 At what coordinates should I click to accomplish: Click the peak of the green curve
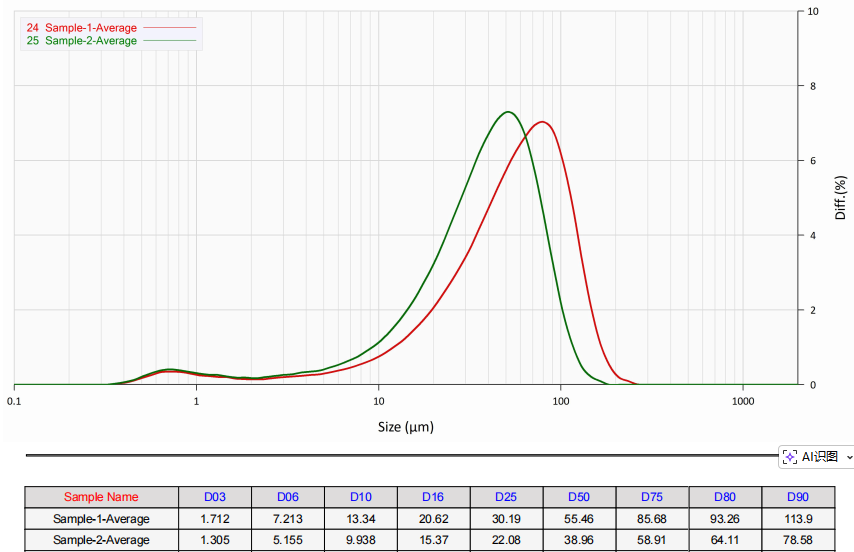509,112
